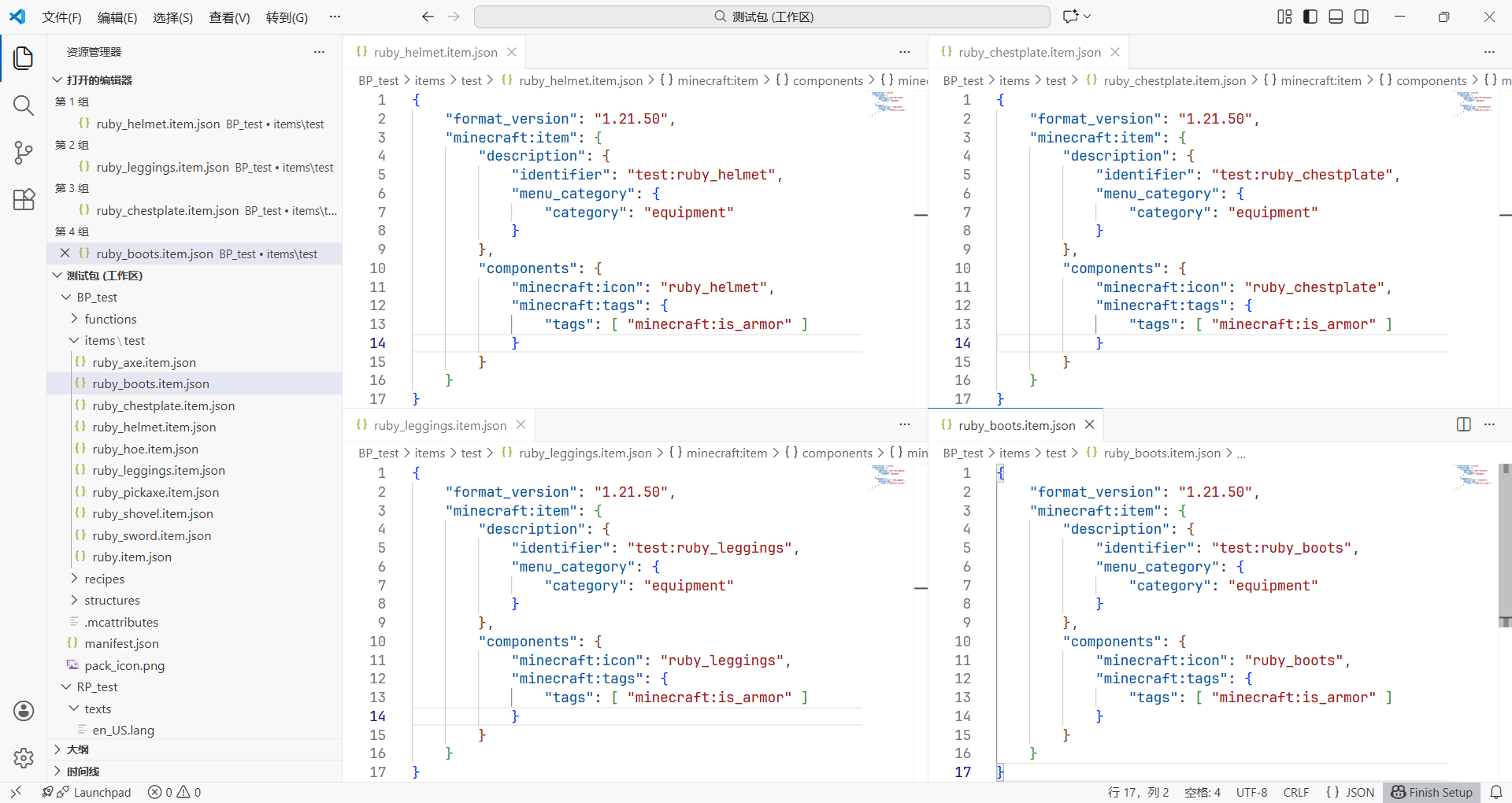Screen dimensions: 1512x803
Task: Open the Search view in activity bar
Action: 24,105
